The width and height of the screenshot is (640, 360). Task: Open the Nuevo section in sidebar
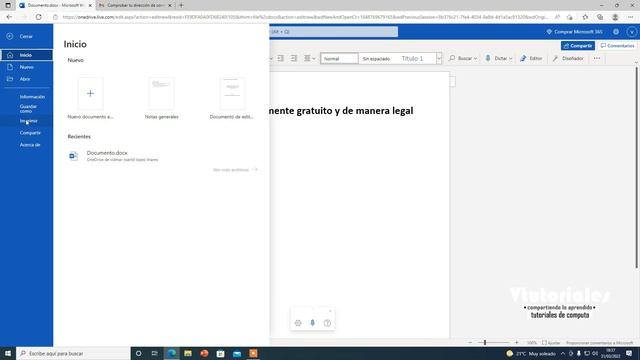27,67
